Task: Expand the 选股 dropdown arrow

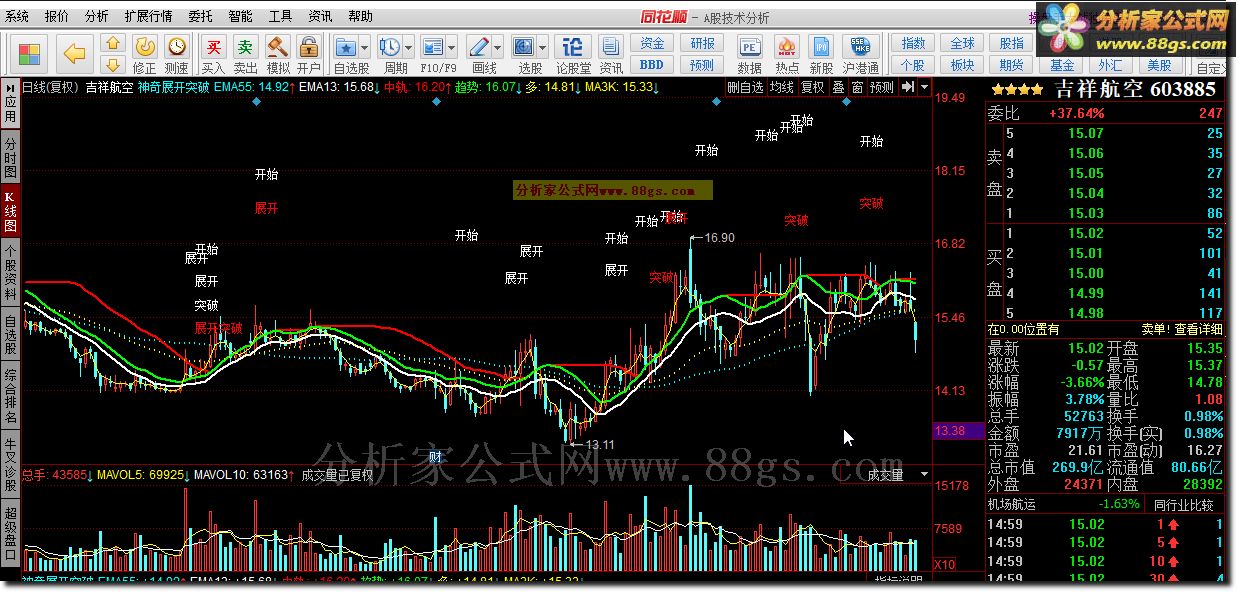Action: click(543, 47)
